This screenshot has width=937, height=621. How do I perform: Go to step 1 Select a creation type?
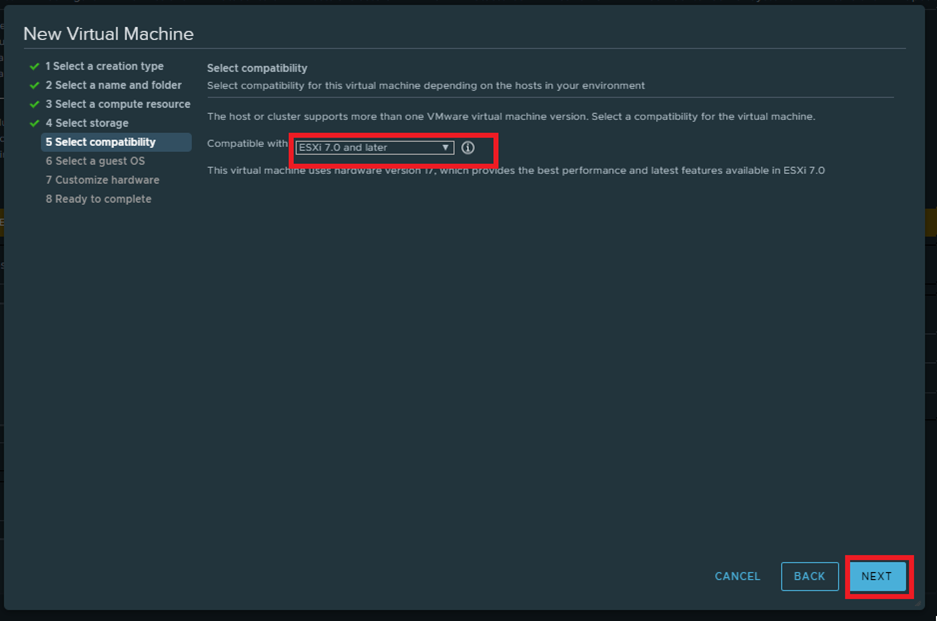[x=105, y=66]
